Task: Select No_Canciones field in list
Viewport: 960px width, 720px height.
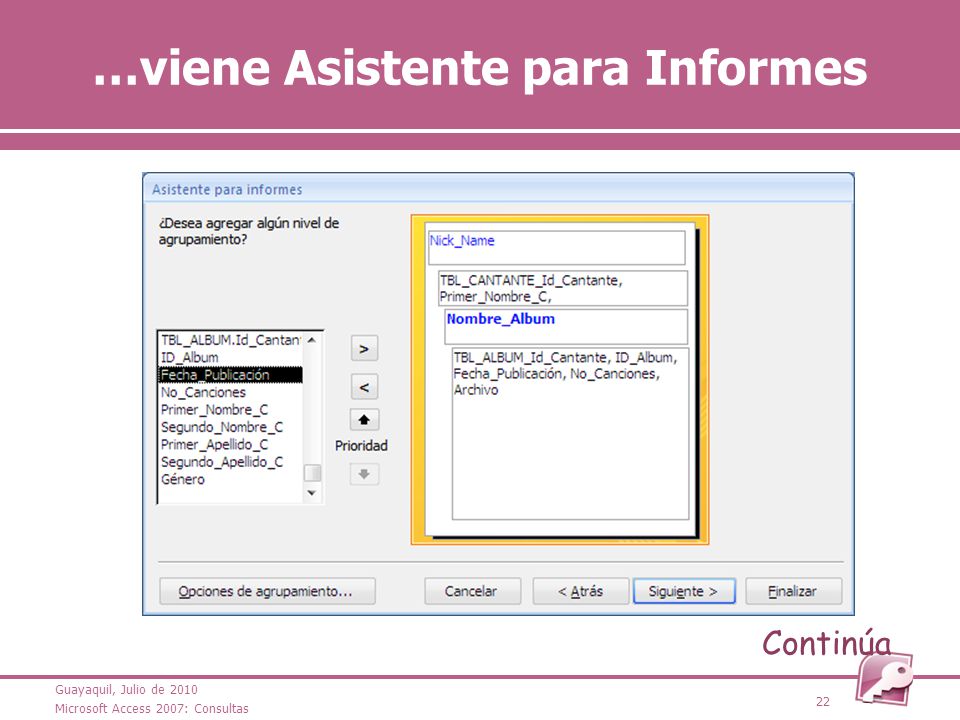Action: [x=230, y=392]
